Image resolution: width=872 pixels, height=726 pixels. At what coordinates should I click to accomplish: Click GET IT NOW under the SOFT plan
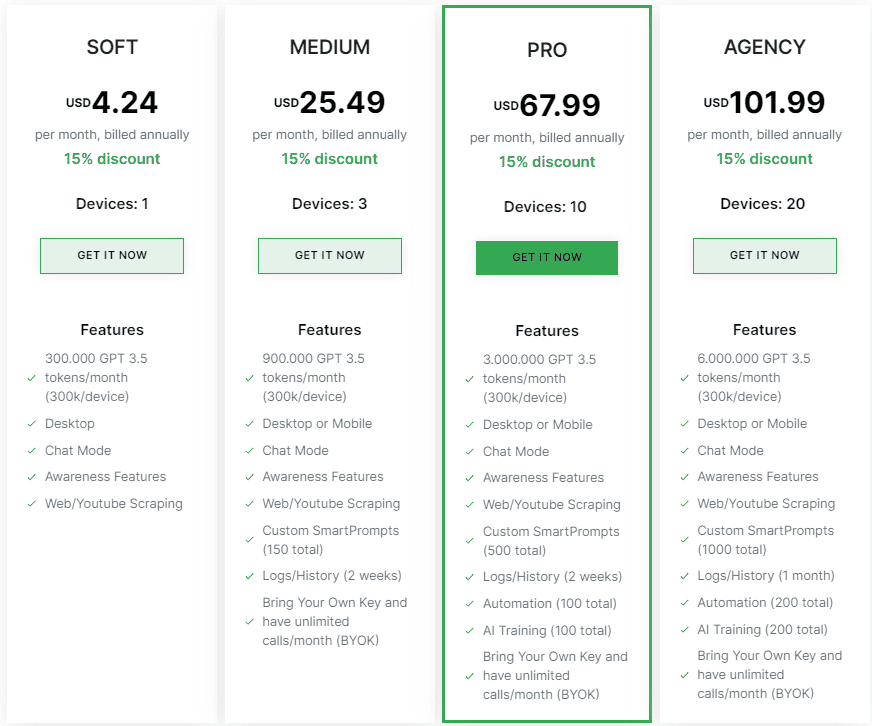(x=111, y=255)
